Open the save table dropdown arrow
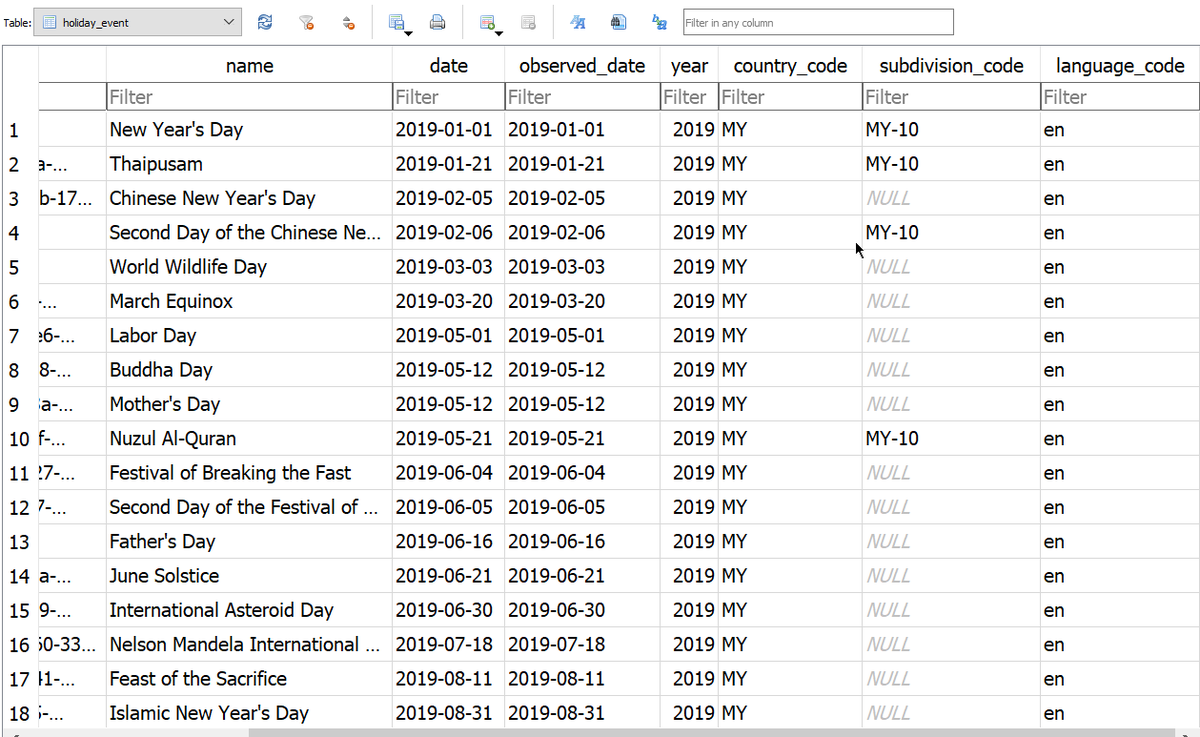The height and width of the screenshot is (737, 1200). click(410, 36)
